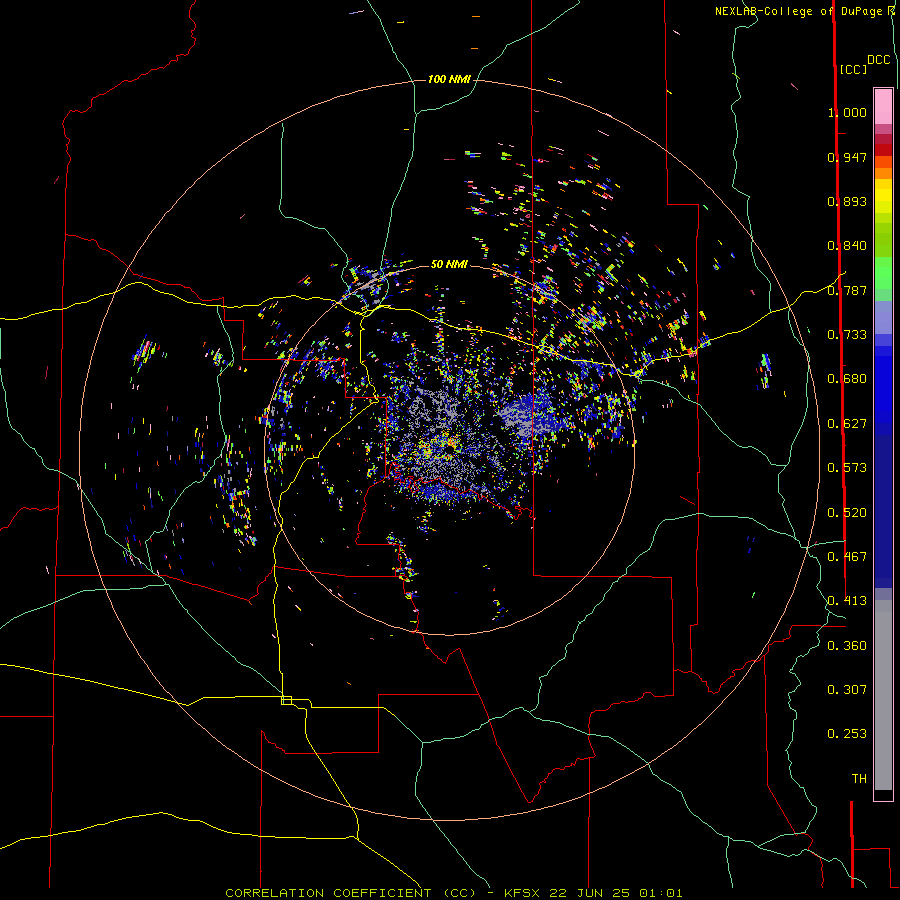Click the 0.467 value on the color scale

point(847,557)
